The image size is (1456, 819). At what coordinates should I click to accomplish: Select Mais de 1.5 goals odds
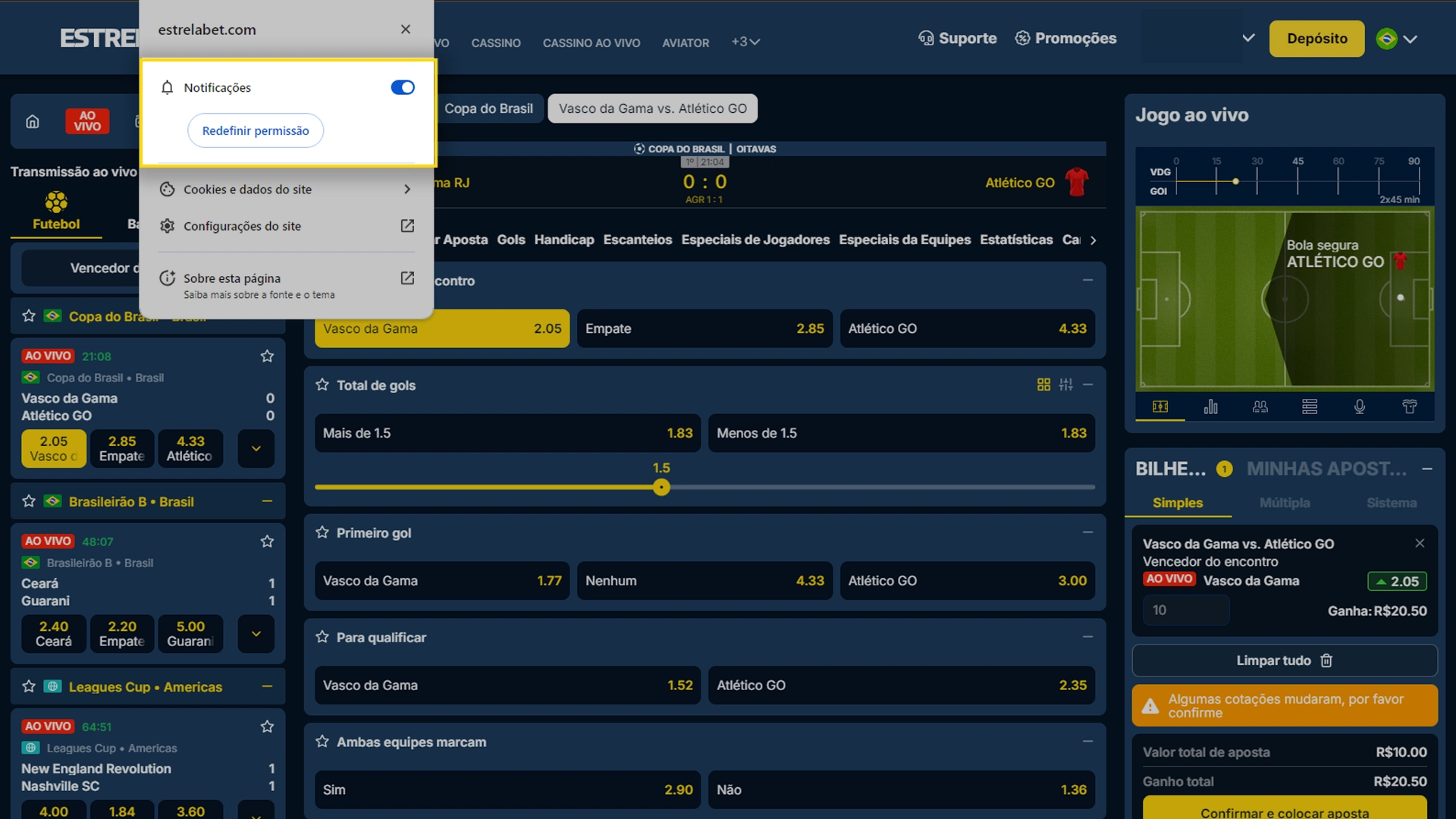pos(507,433)
